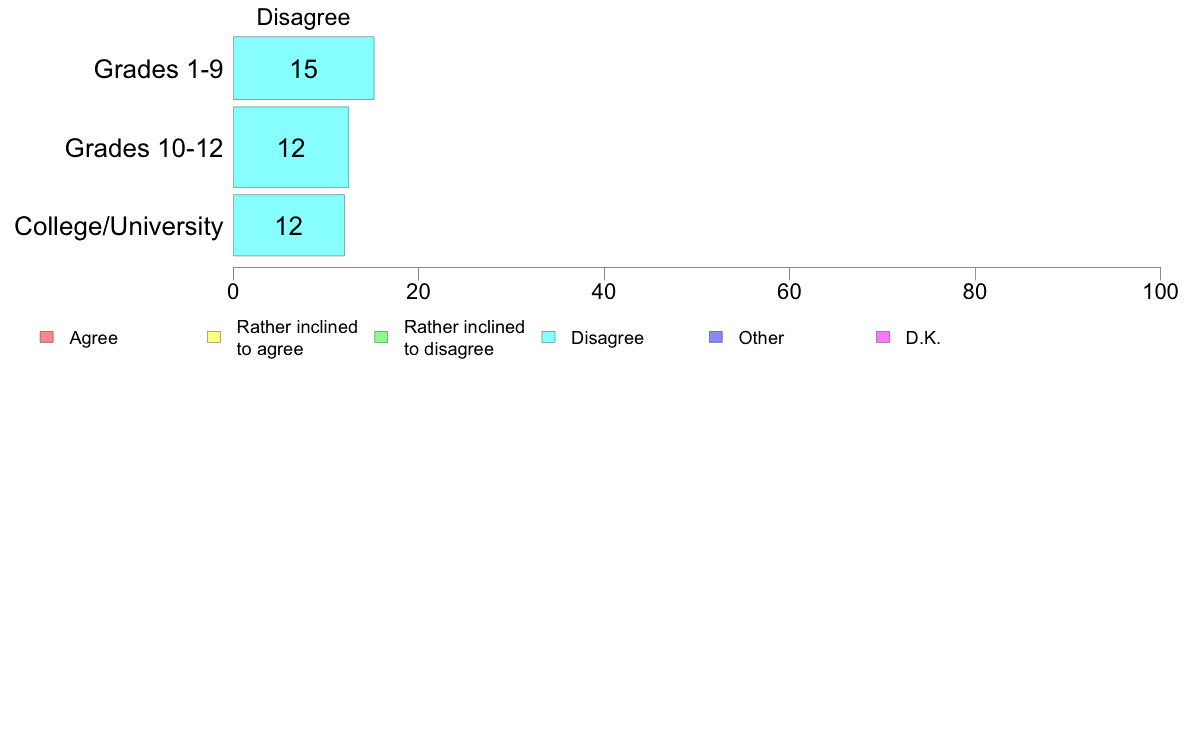
Task: Click the 40 tick label on axis
Action: 604,292
